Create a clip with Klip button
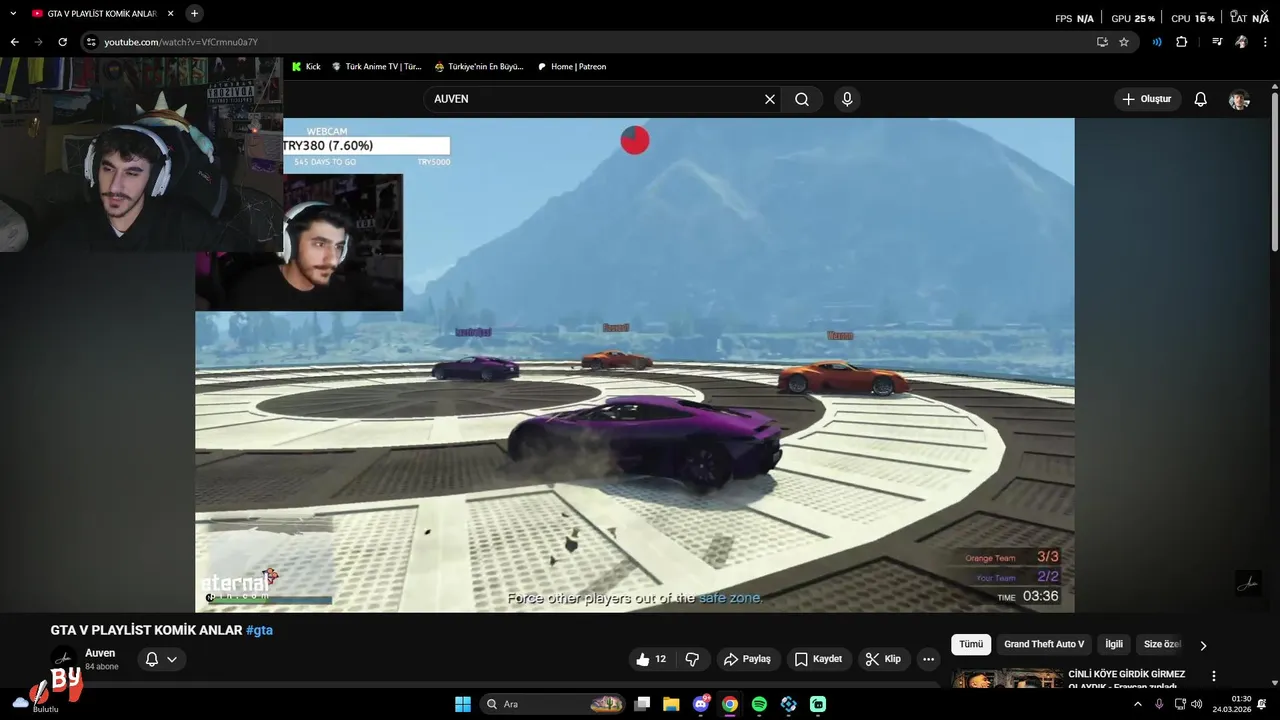The image size is (1280, 720). click(883, 659)
